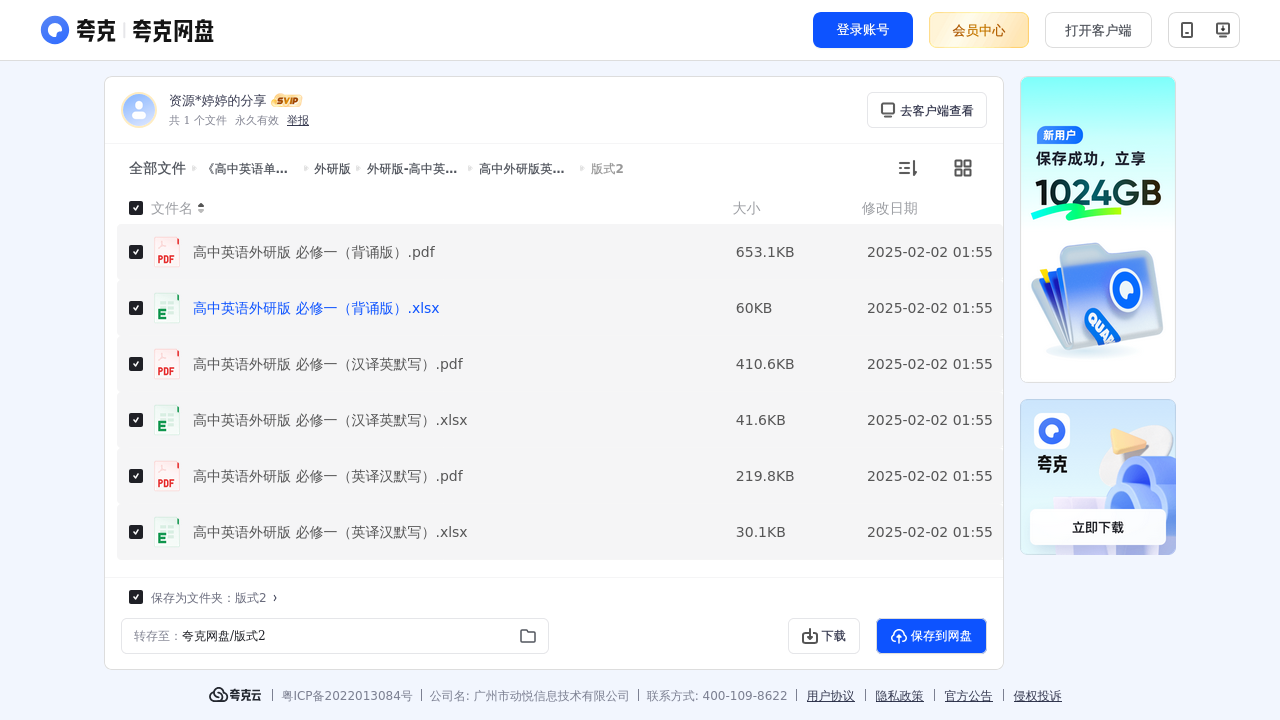Click the sharer's avatar icon
1280x720 pixels.
pos(139,110)
